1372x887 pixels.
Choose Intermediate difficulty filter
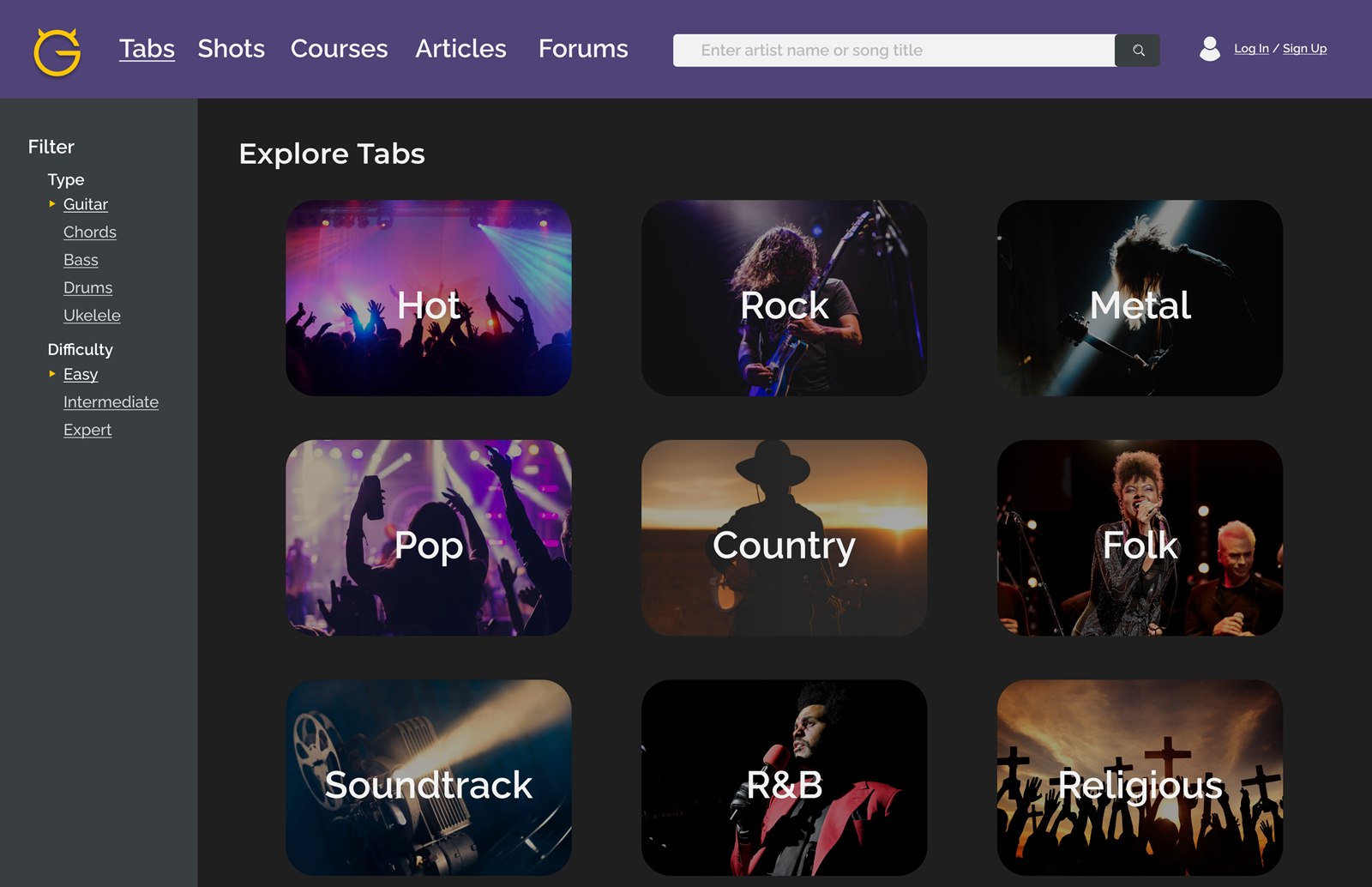pos(111,402)
